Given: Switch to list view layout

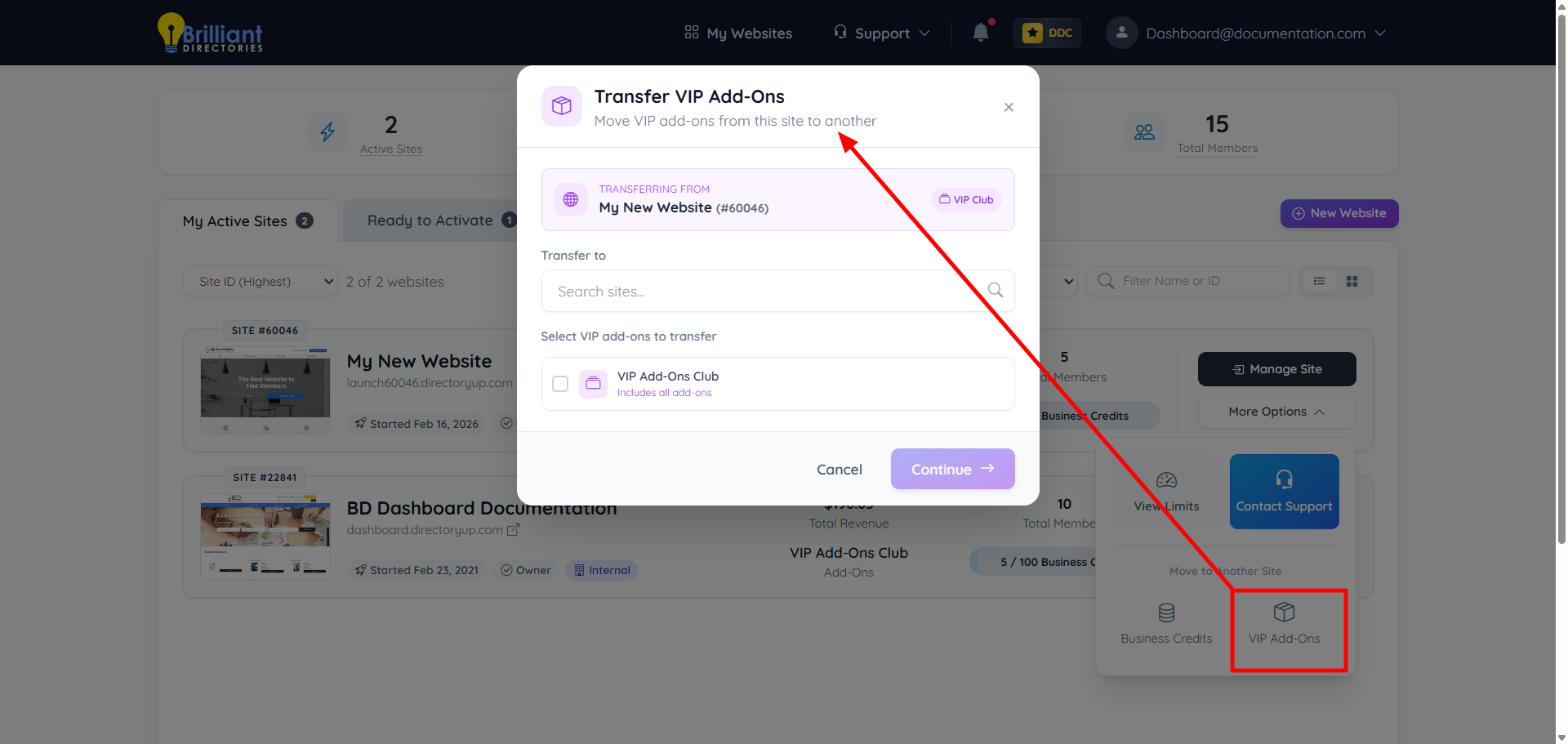Looking at the screenshot, I should (1319, 281).
